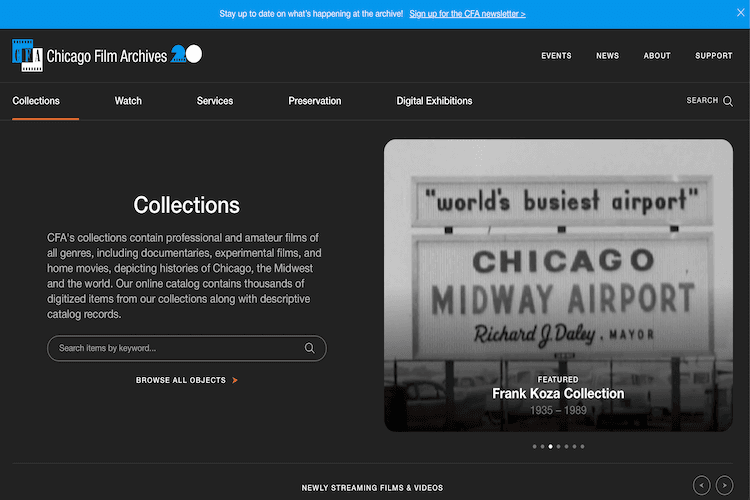Open the Events page

pos(556,56)
